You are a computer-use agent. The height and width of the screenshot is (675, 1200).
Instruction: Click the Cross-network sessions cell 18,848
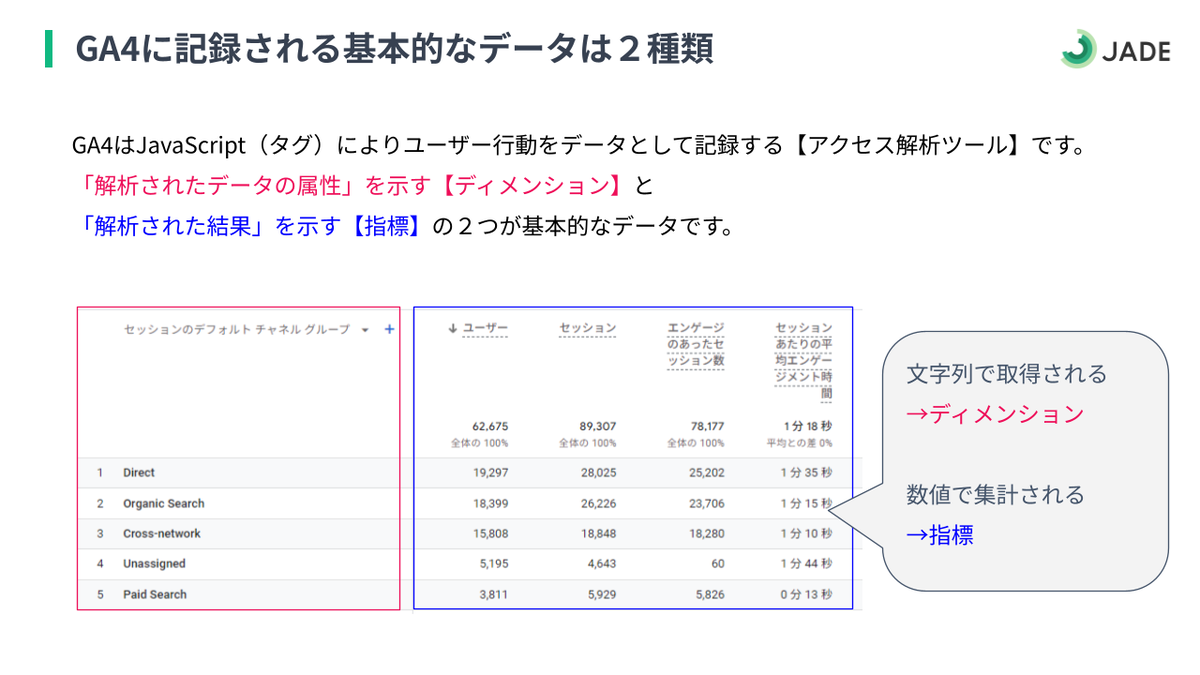[599, 533]
